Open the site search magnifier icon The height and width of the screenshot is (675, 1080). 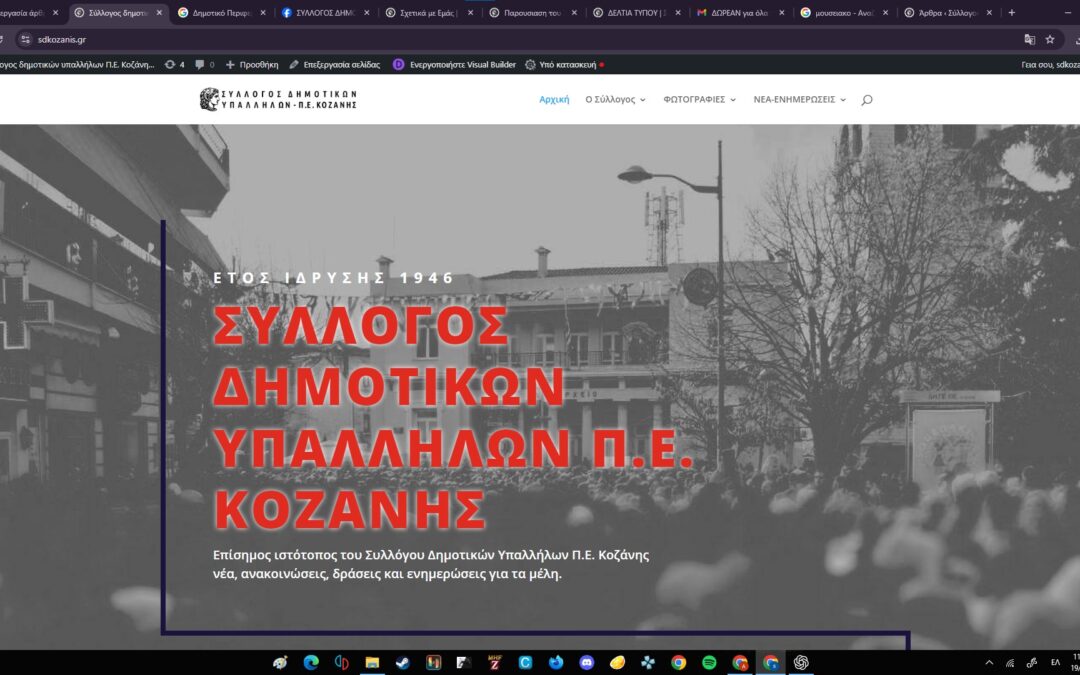click(x=866, y=99)
